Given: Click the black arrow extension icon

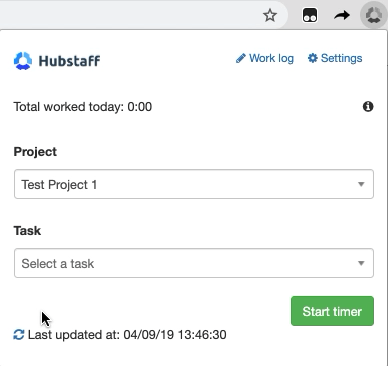Looking at the screenshot, I should coord(342,15).
